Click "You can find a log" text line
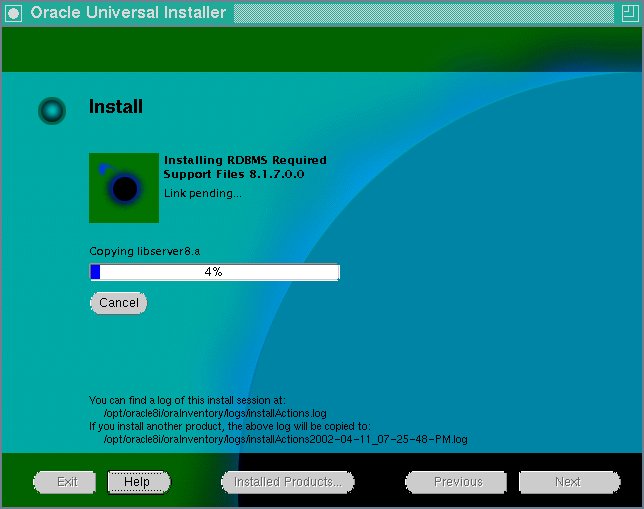Image resolution: width=644 pixels, height=509 pixels. [x=187, y=400]
